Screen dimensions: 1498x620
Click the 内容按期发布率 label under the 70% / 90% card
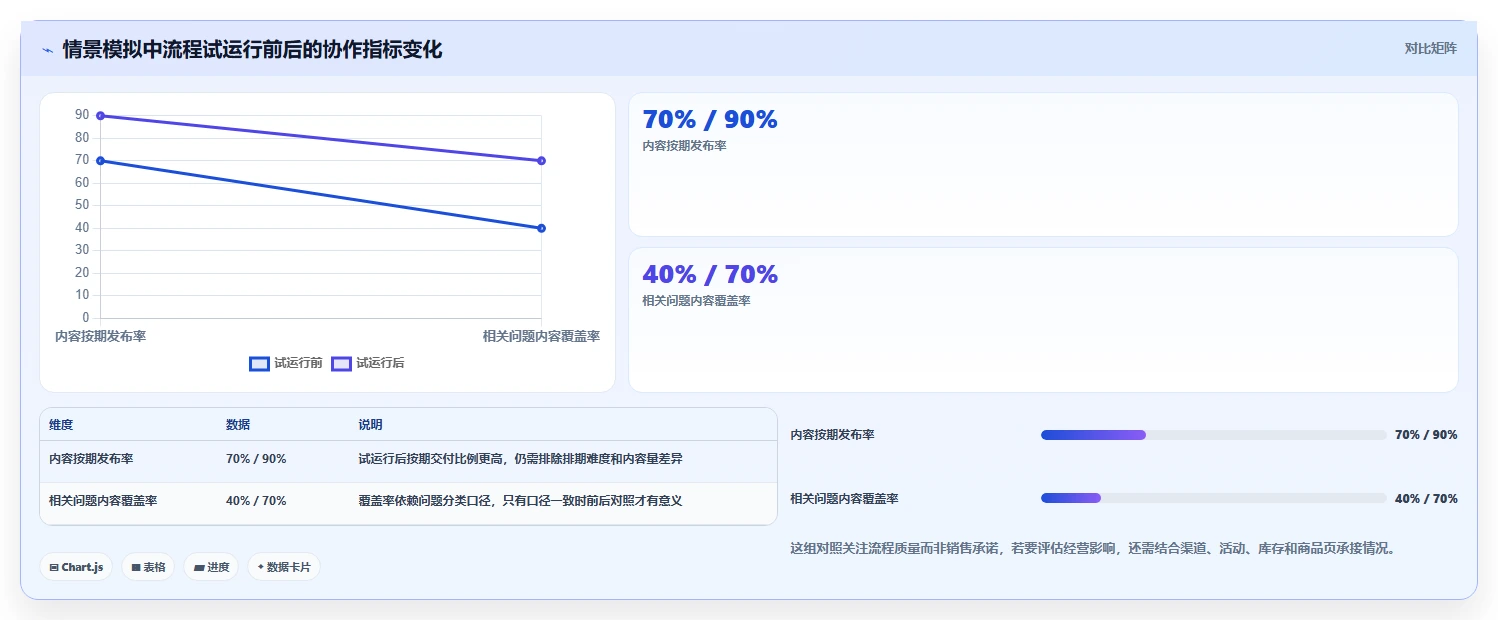[684, 146]
